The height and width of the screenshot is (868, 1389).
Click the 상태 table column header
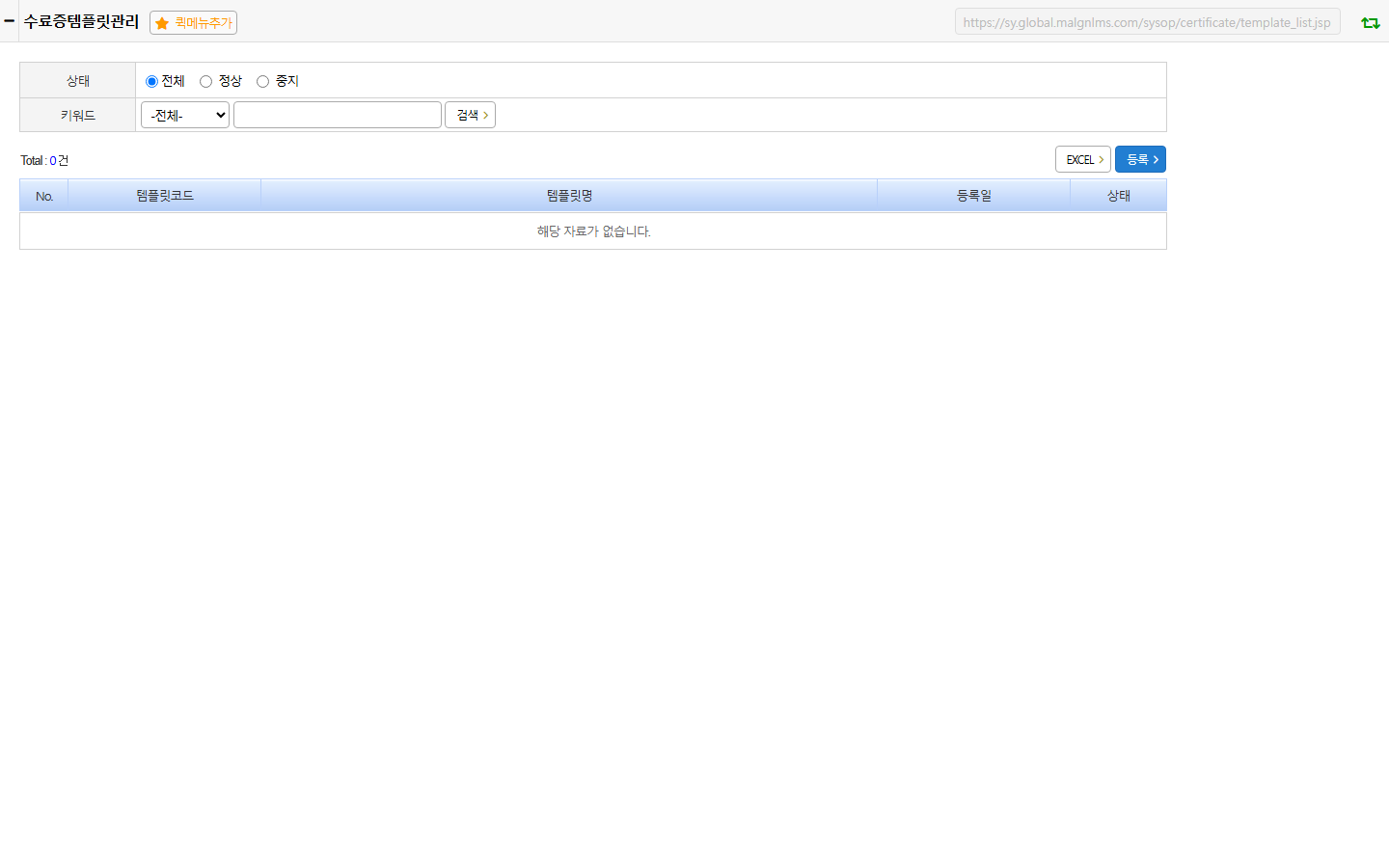click(1119, 196)
